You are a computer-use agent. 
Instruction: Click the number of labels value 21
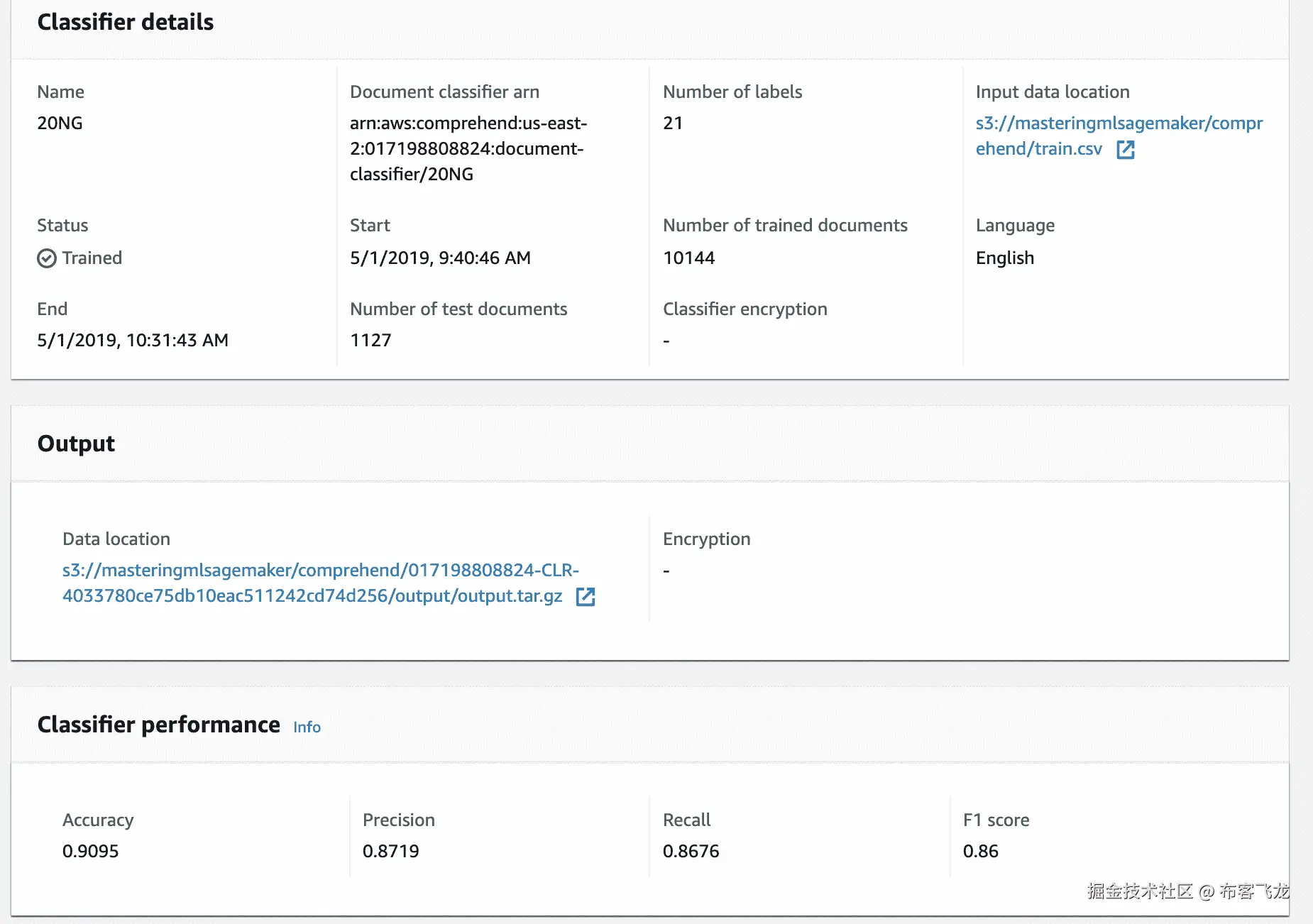click(x=672, y=123)
